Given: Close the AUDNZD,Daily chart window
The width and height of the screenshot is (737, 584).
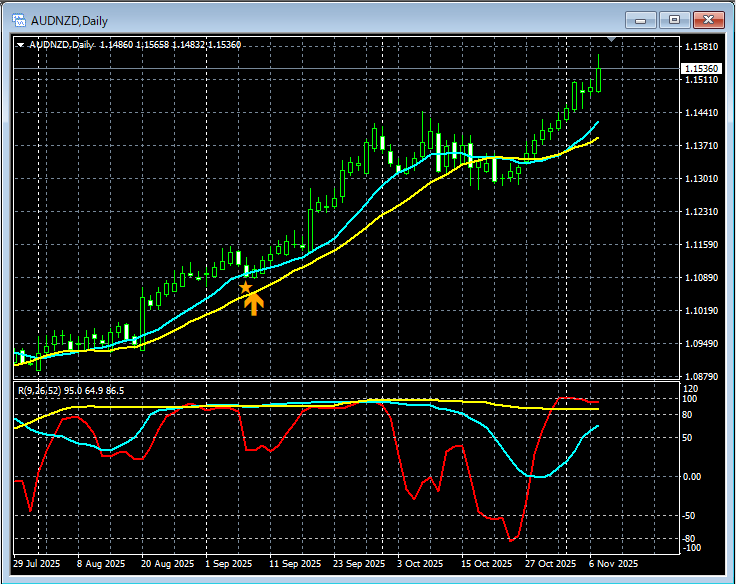Looking at the screenshot, I should coord(709,20).
